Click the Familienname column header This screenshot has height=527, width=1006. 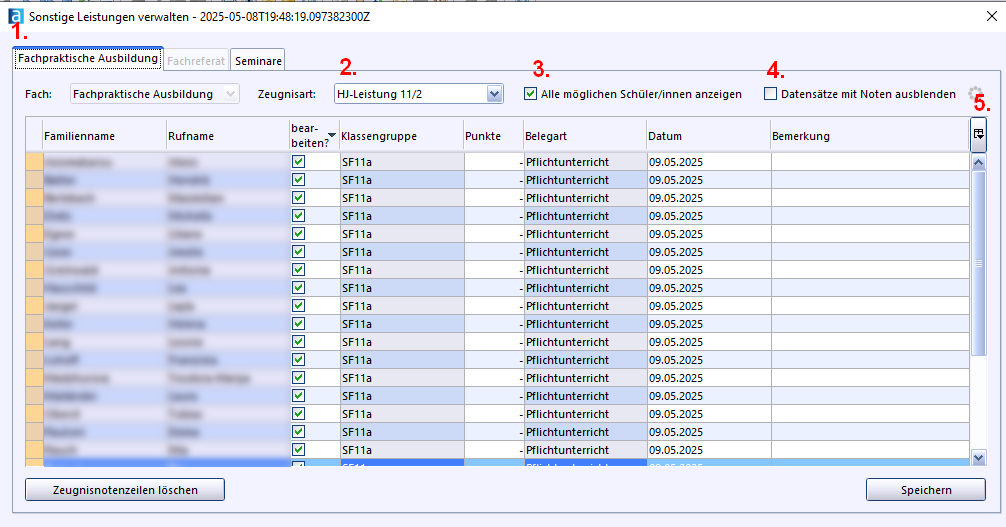pos(103,135)
